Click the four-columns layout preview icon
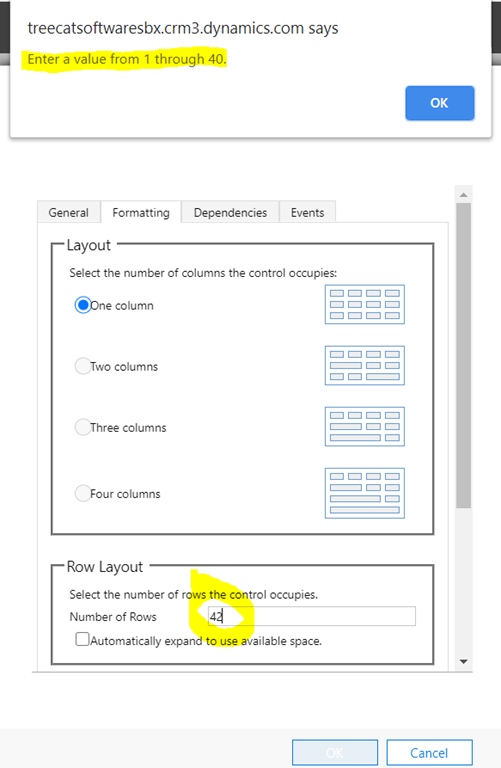The width and height of the screenshot is (501, 768). [x=364, y=493]
